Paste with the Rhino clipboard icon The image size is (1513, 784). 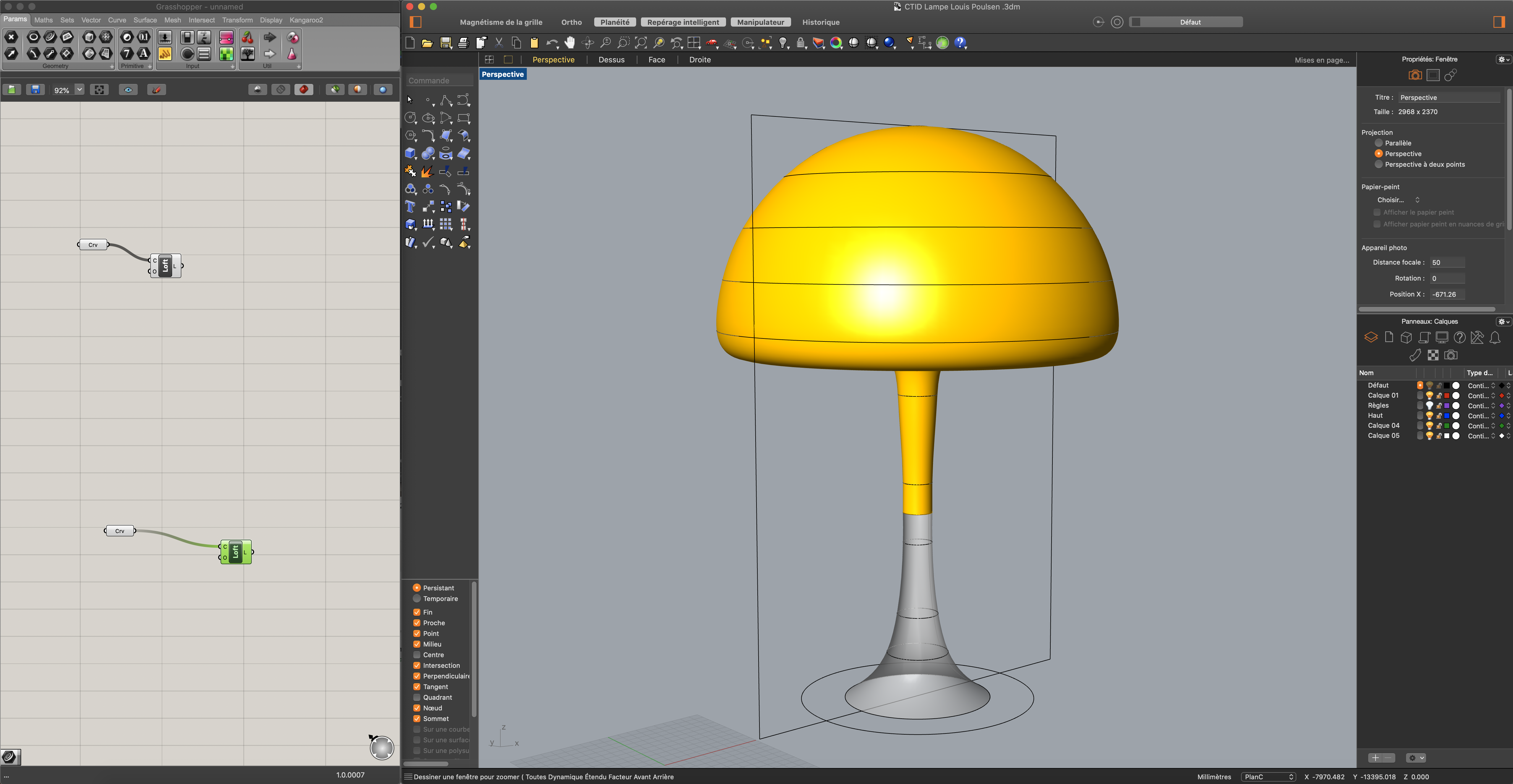pyautogui.click(x=534, y=42)
